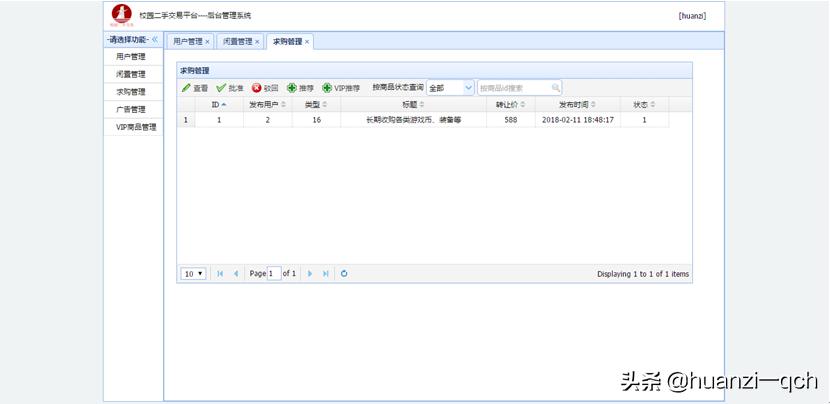Screen dimensions: 830x404
Task: Sort by the 标题 column header
Action: [413, 105]
